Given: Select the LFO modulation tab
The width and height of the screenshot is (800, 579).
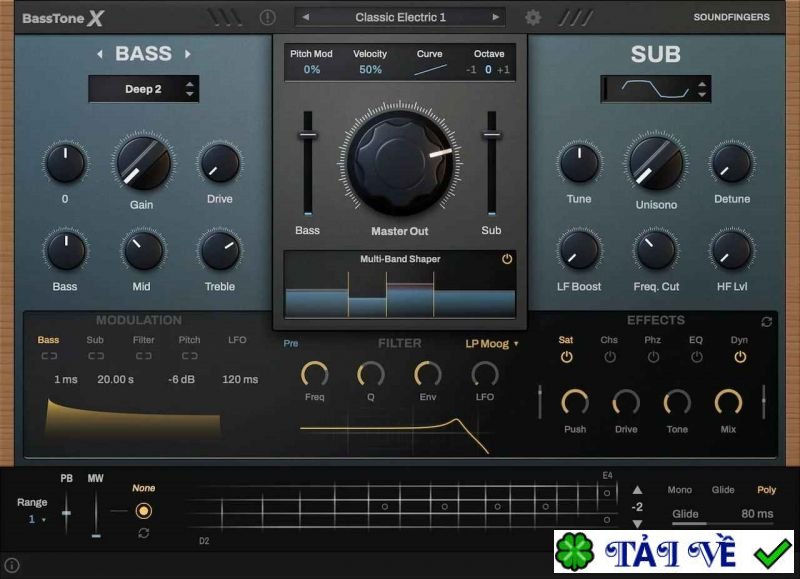Looking at the screenshot, I should pyautogui.click(x=237, y=340).
